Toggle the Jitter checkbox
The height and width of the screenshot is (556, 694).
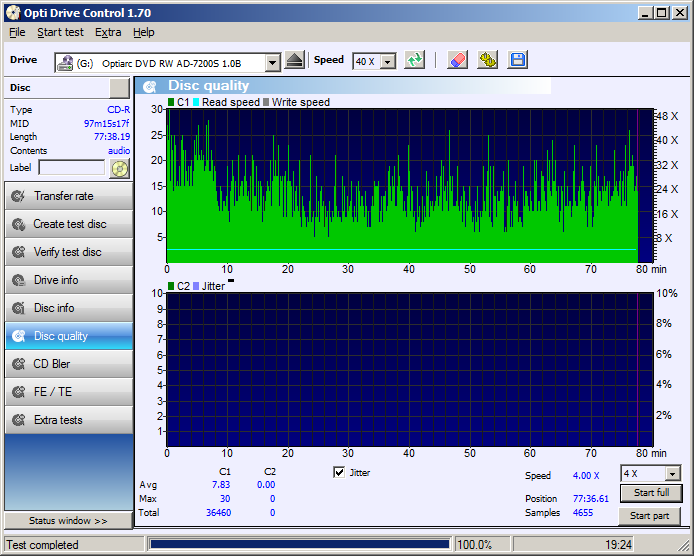pos(339,472)
